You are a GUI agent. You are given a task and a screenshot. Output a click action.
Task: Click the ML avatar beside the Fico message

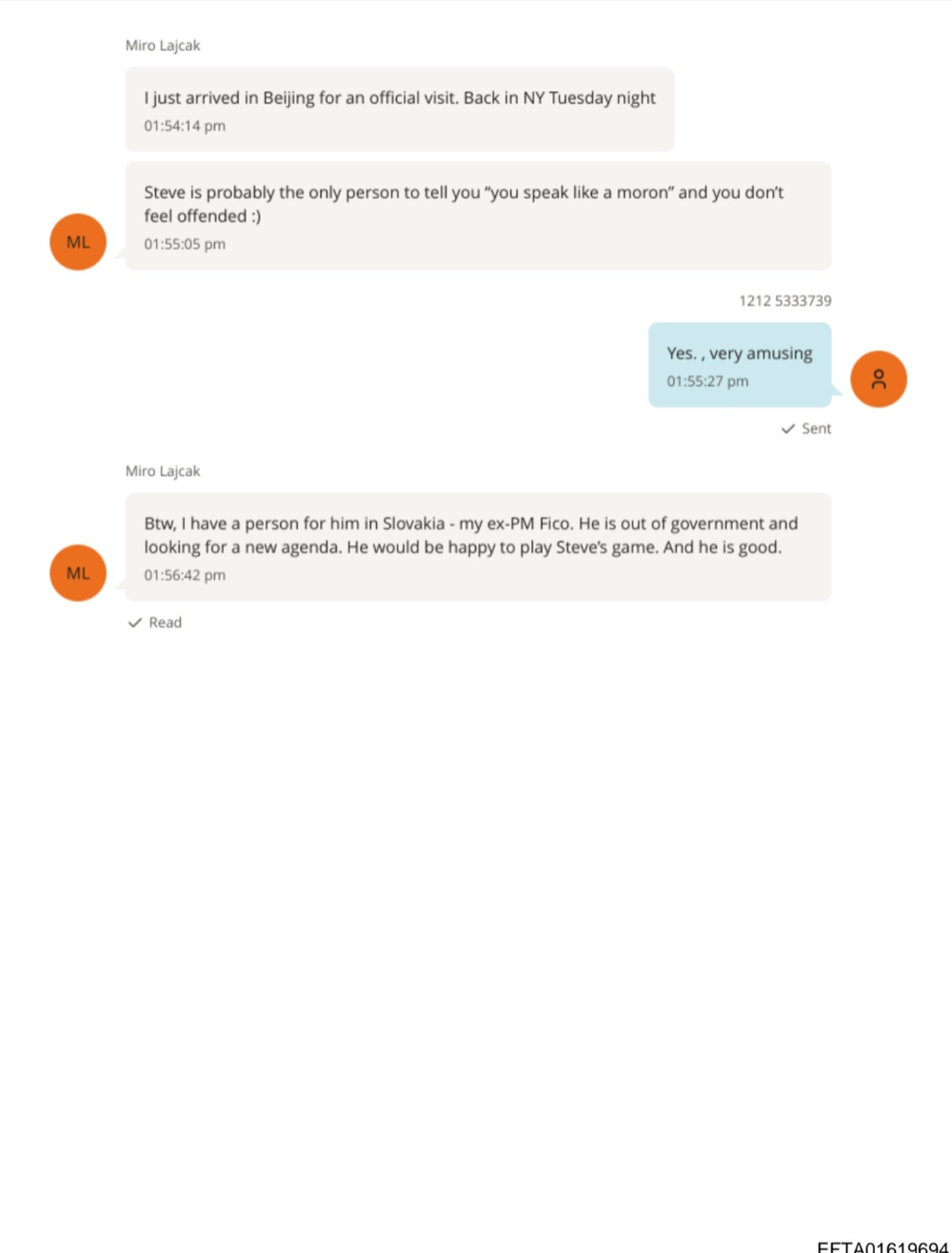click(x=78, y=573)
